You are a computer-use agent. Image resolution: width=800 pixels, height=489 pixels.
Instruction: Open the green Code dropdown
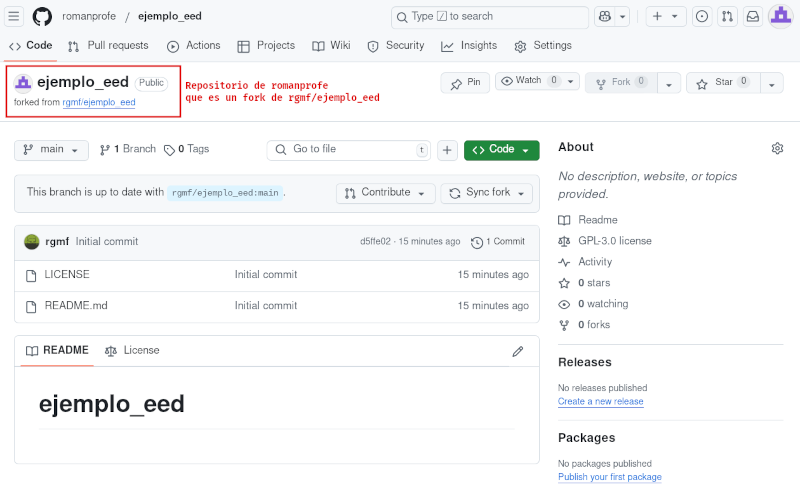click(x=501, y=150)
